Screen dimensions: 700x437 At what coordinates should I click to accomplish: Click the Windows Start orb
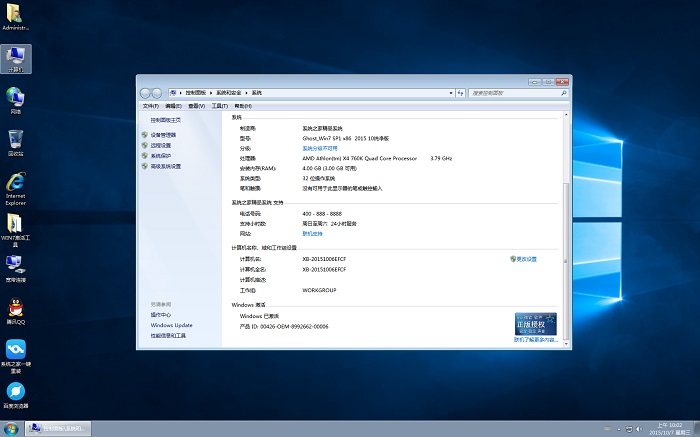[x=10, y=429]
